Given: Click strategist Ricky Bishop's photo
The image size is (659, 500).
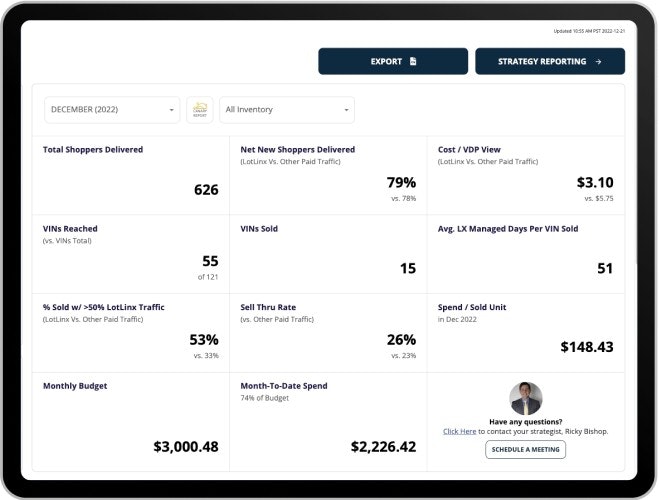Looking at the screenshot, I should click(526, 398).
